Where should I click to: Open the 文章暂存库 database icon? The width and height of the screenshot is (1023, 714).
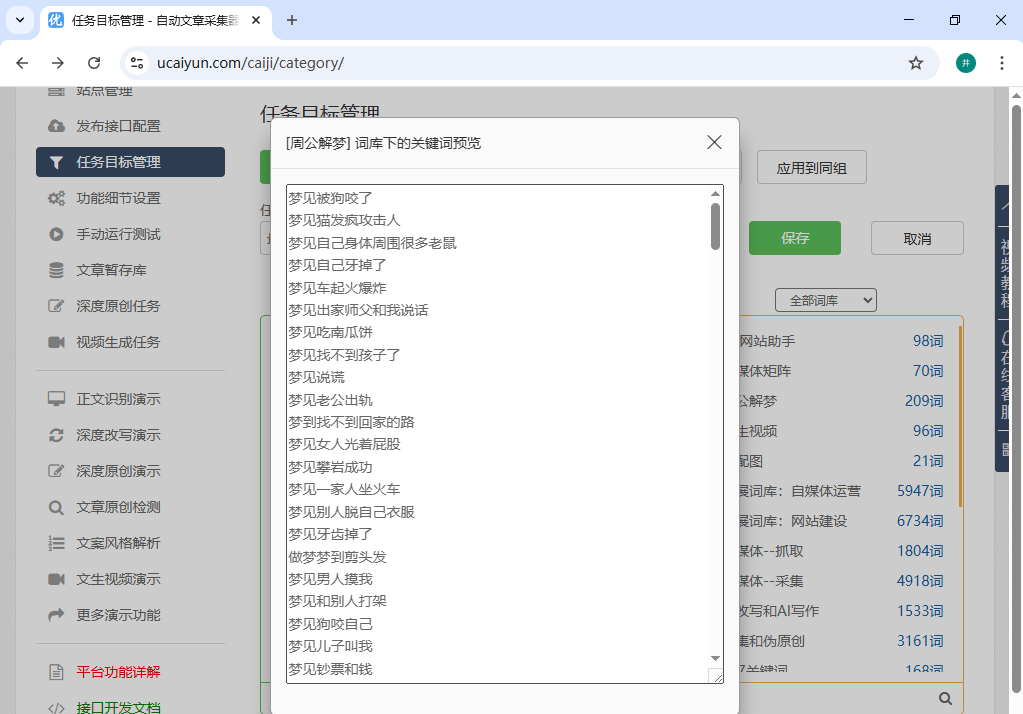point(56,270)
